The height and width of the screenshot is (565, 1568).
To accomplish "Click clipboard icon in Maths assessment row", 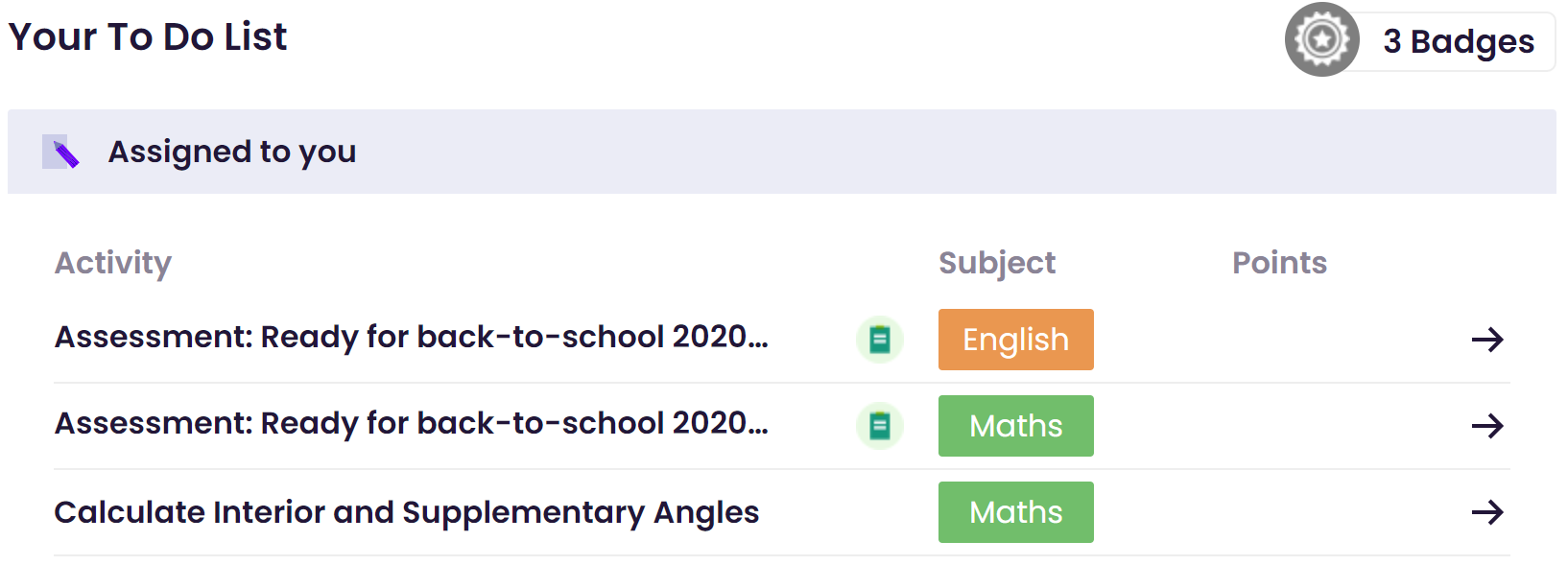I will click(x=880, y=426).
